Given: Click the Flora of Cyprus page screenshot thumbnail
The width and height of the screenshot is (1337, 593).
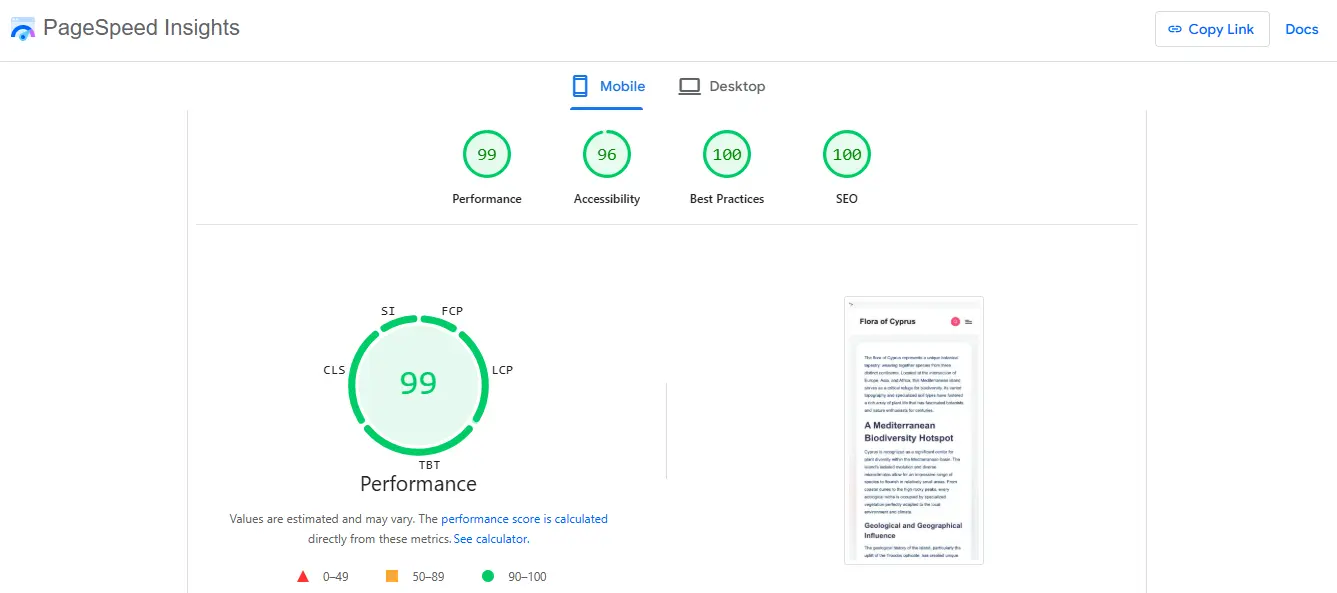Looking at the screenshot, I should (913, 430).
